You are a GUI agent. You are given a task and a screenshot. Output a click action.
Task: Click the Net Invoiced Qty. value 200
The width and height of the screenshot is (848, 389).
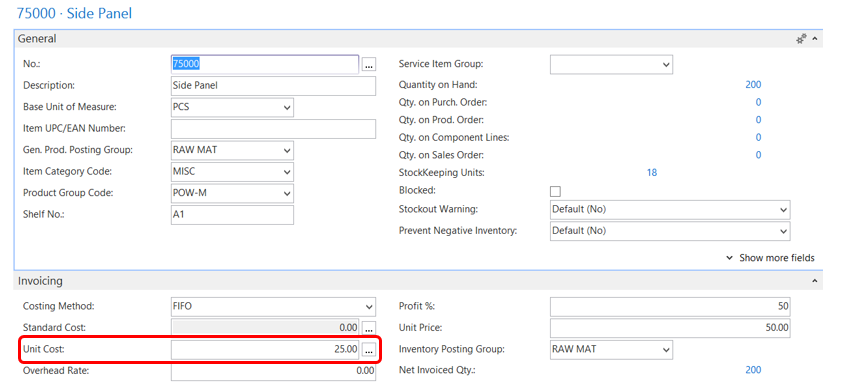tap(753, 370)
